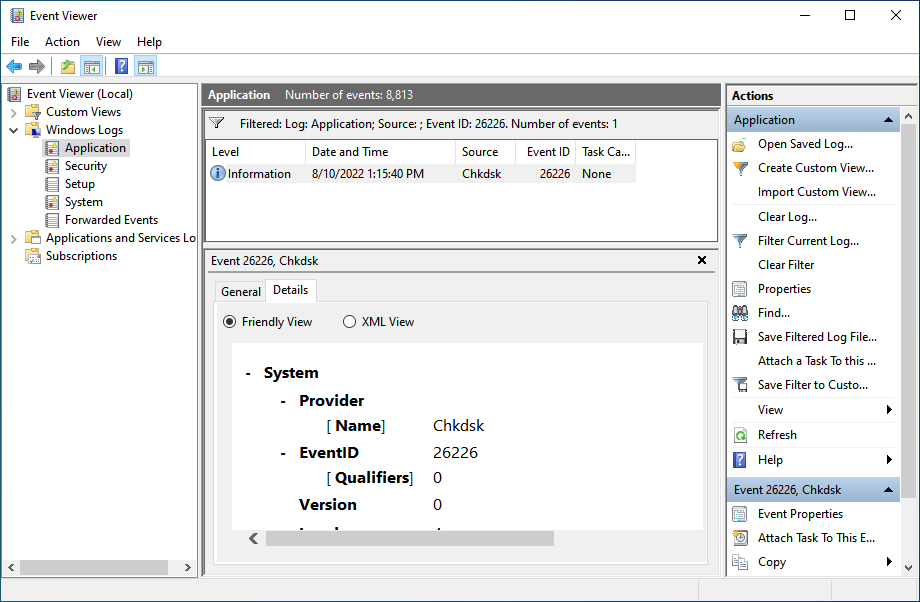The height and width of the screenshot is (602, 920).
Task: Switch to the General tab
Action: click(241, 292)
